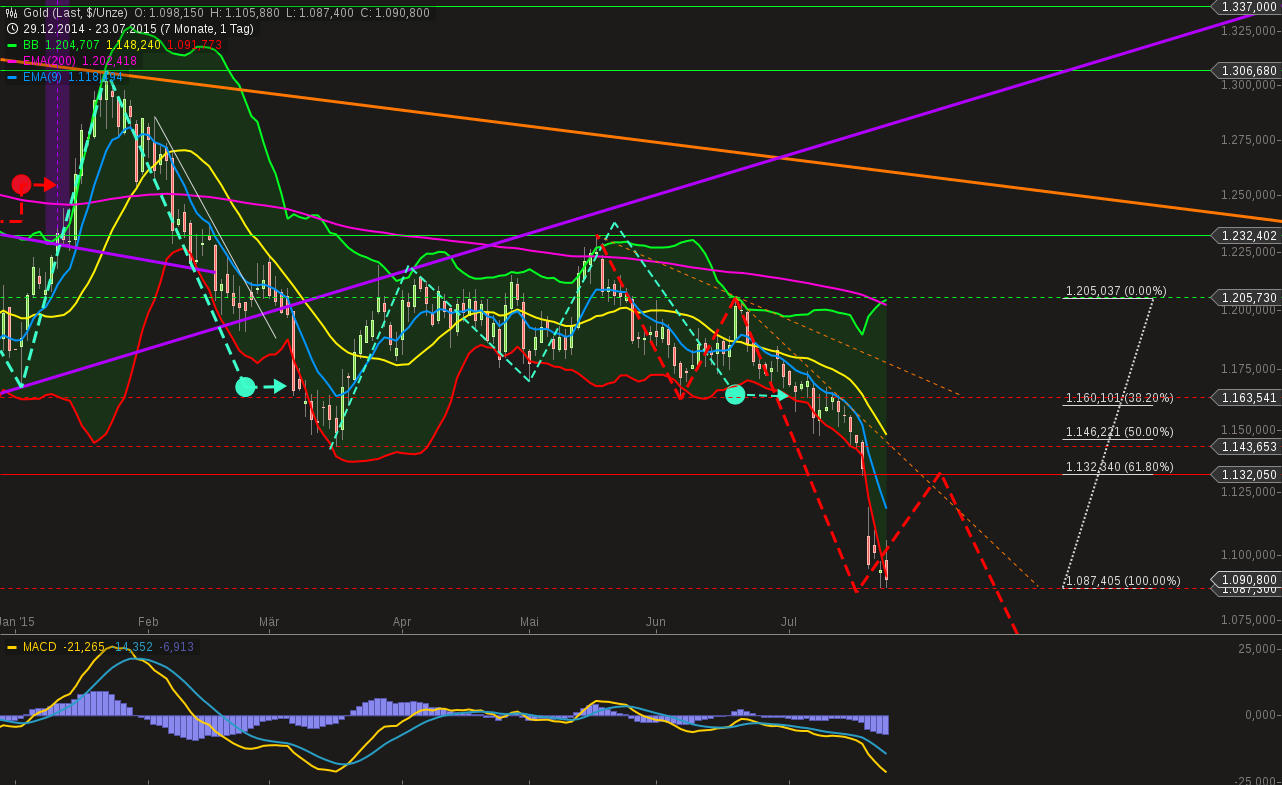Click the magenta EMA(200) color marker
1282x785 pixels.
click(x=12, y=61)
